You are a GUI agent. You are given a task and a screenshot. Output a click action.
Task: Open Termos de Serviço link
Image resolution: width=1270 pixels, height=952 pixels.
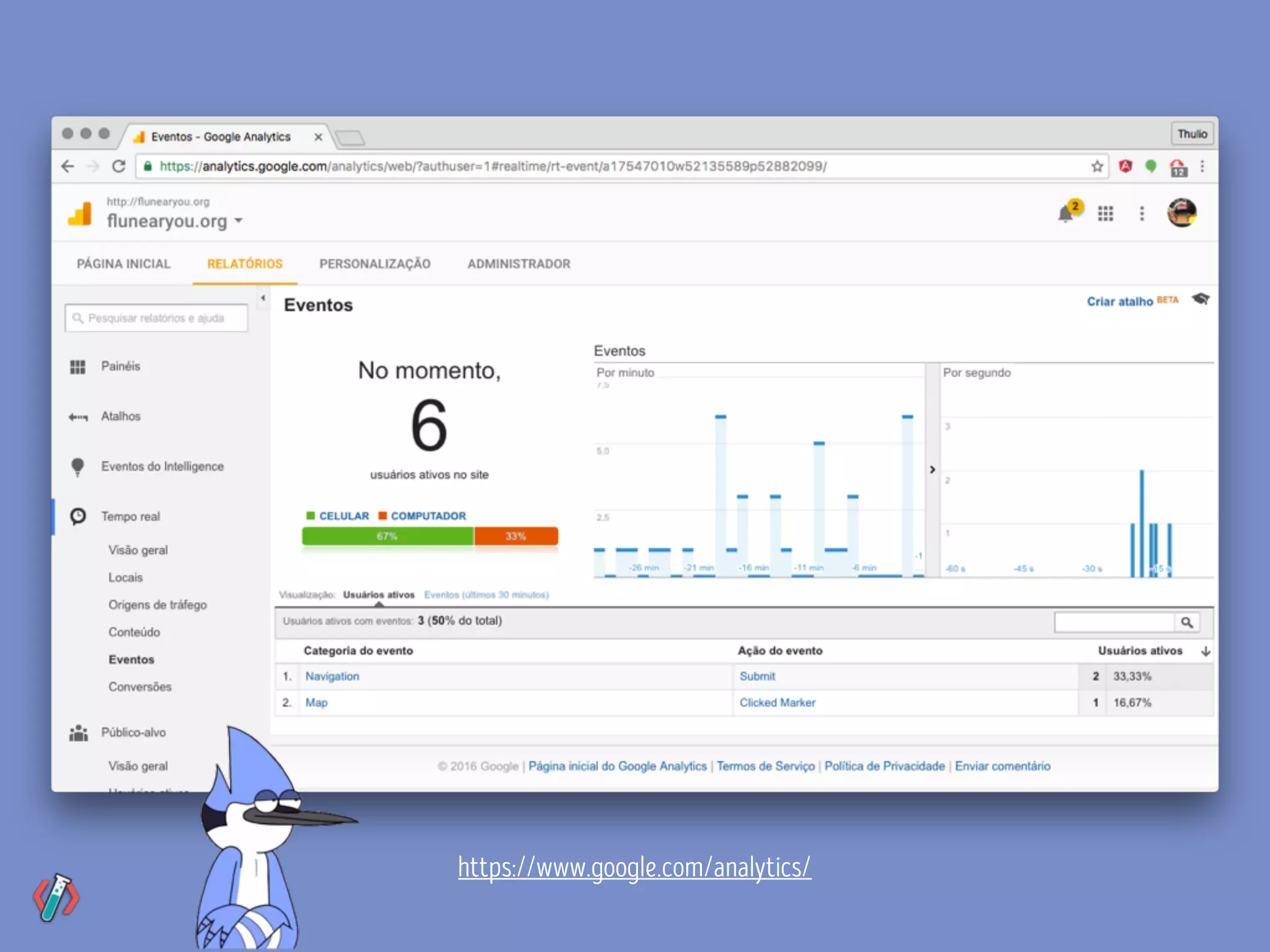[766, 766]
